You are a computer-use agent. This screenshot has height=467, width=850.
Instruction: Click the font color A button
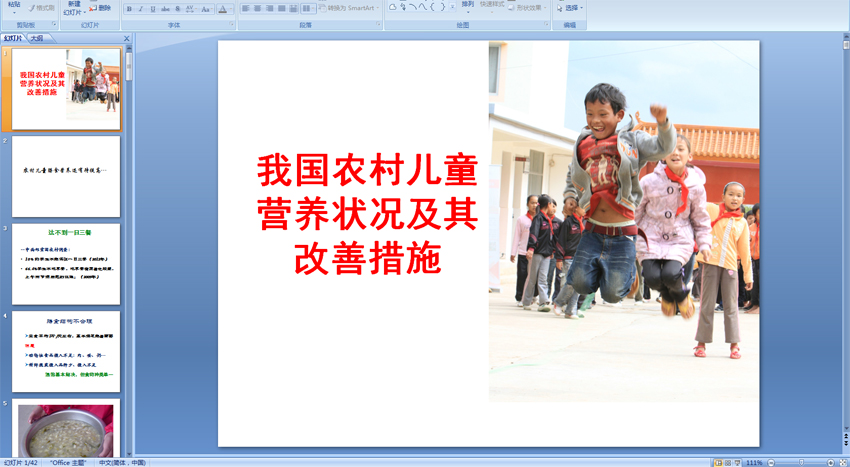[x=222, y=9]
